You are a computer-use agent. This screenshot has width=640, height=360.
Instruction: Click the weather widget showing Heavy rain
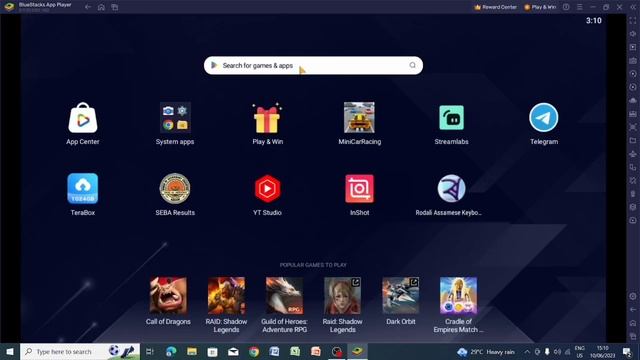[x=486, y=351]
